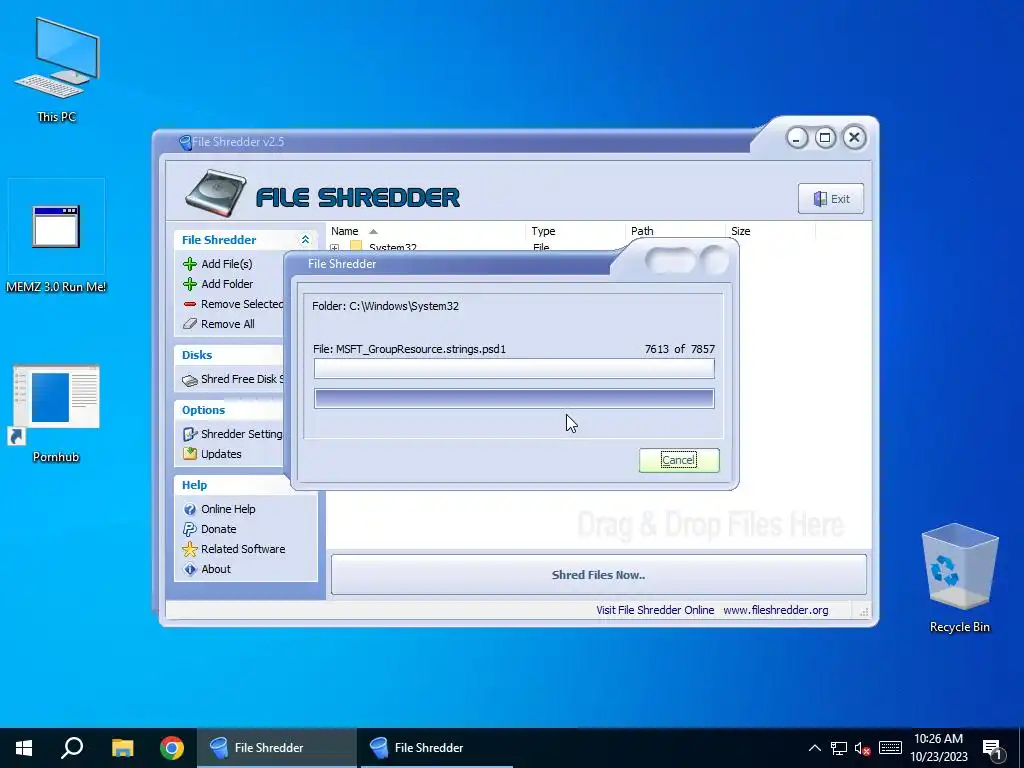Screen dimensions: 1024x768
Task: Click the Donate PayPal icon
Action: tap(190, 529)
